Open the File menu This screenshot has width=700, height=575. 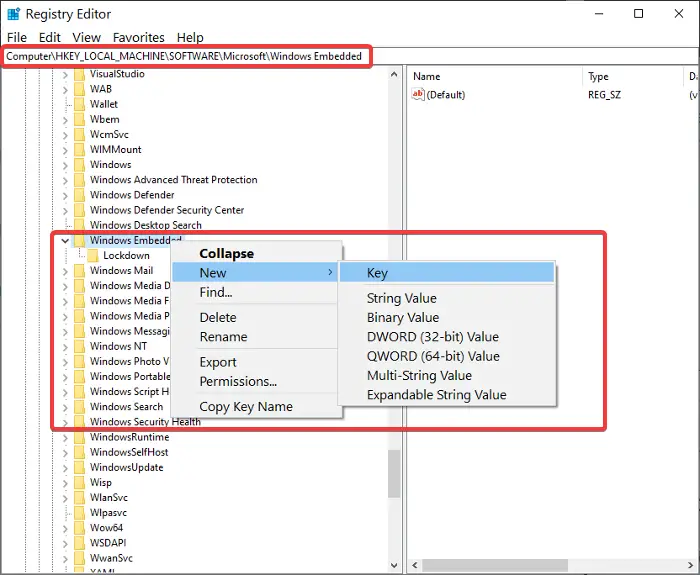click(x=17, y=38)
